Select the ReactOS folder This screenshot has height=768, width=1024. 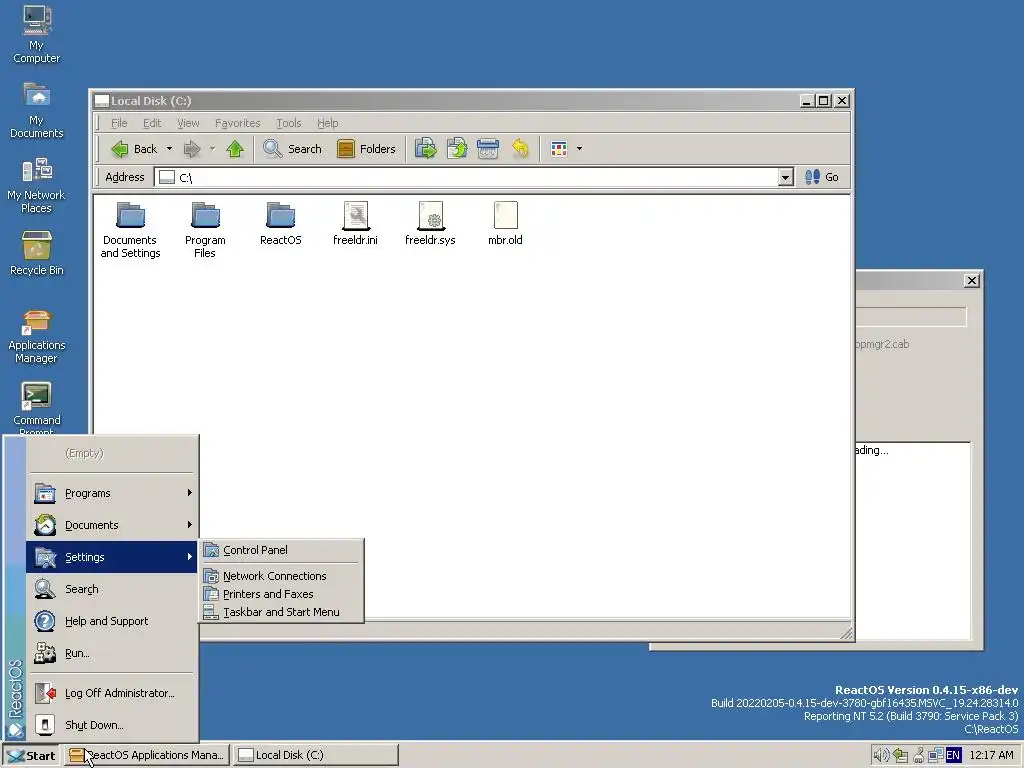pyautogui.click(x=281, y=224)
